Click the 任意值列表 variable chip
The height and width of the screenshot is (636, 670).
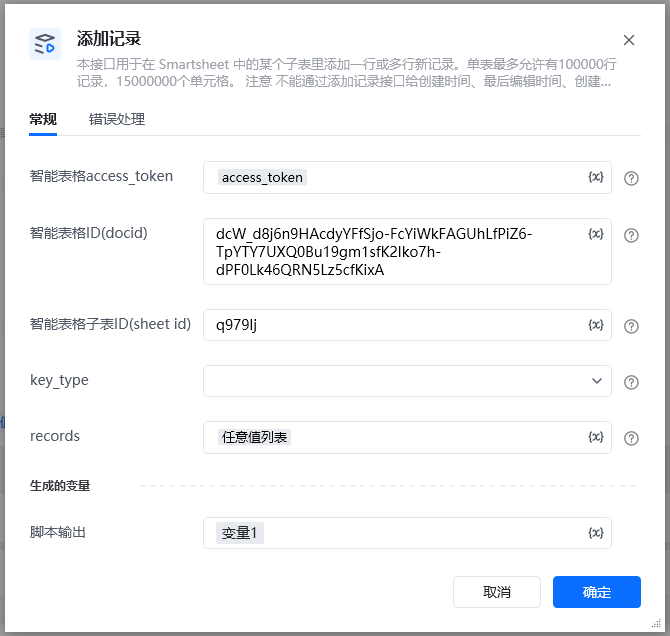[254, 437]
